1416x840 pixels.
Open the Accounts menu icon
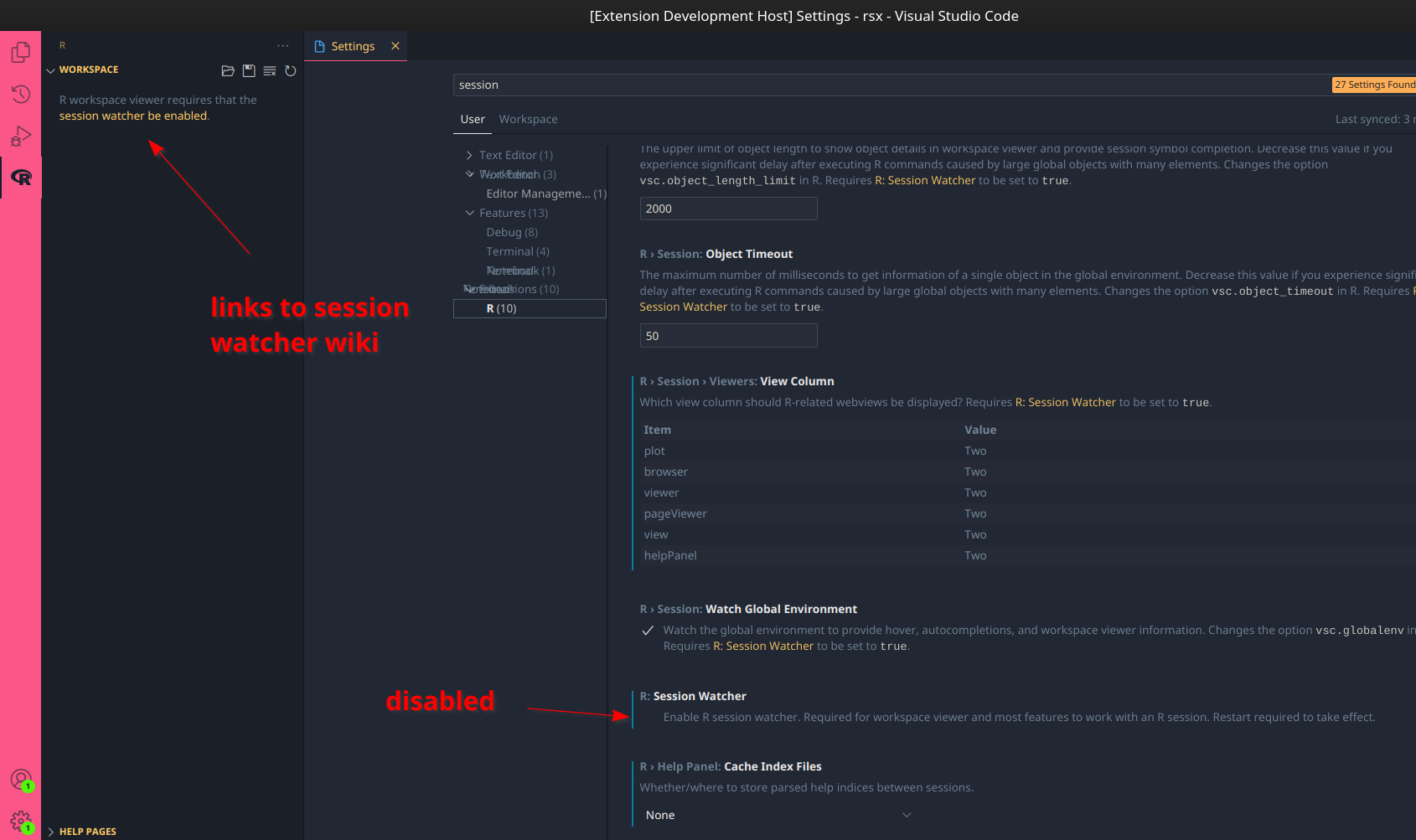pyautogui.click(x=21, y=780)
